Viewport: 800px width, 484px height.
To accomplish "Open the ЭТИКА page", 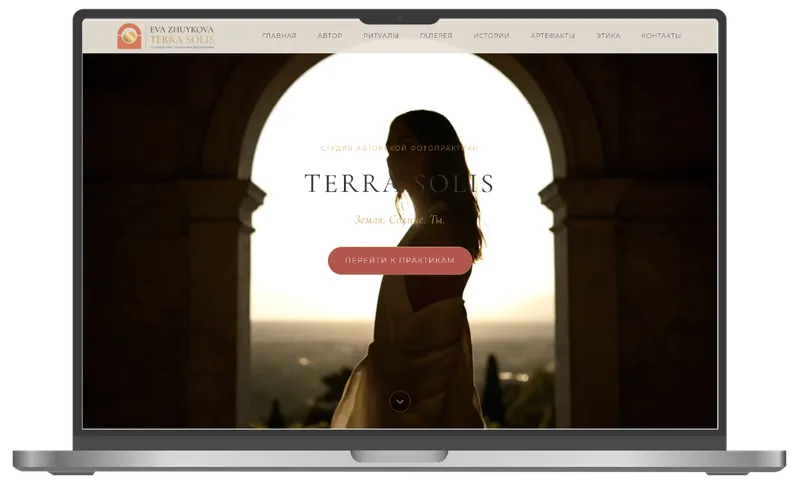I will pyautogui.click(x=608, y=36).
